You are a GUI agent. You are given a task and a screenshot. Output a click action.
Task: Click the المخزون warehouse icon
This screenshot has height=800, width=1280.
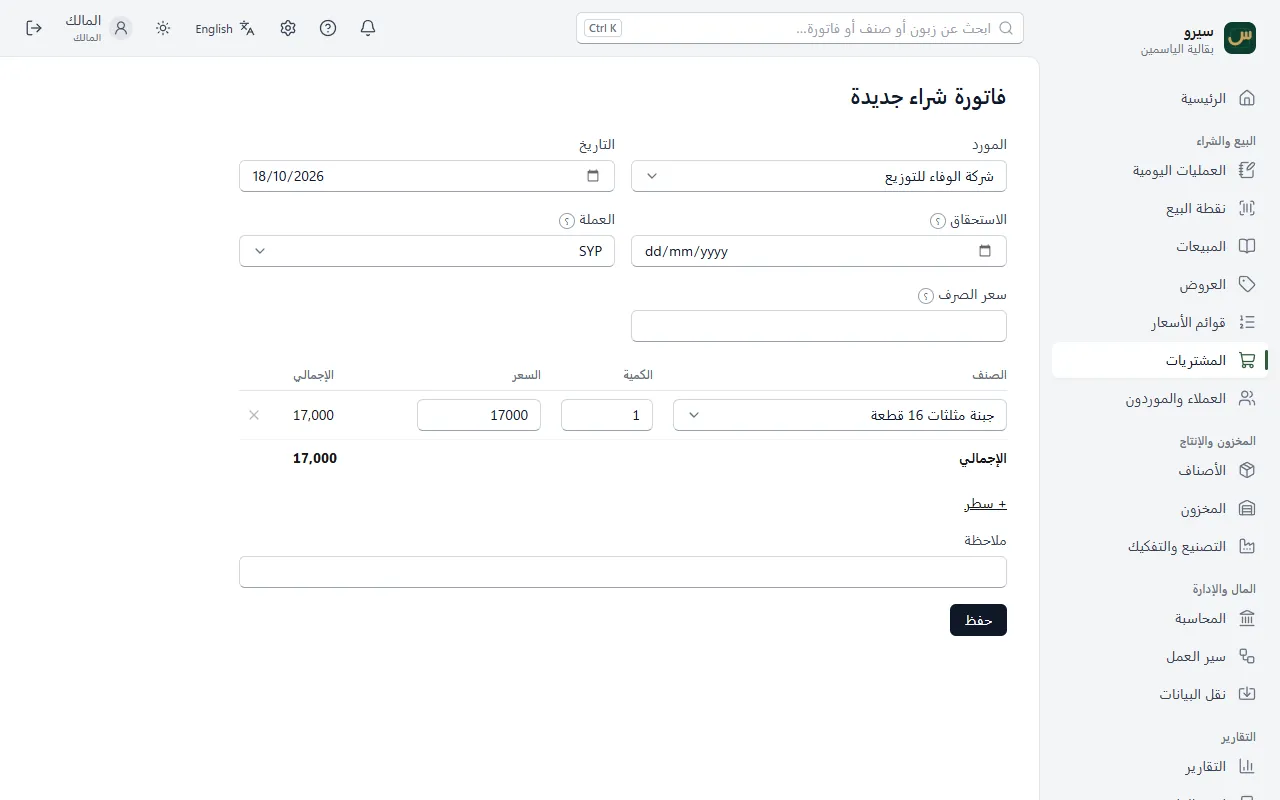coord(1247,508)
